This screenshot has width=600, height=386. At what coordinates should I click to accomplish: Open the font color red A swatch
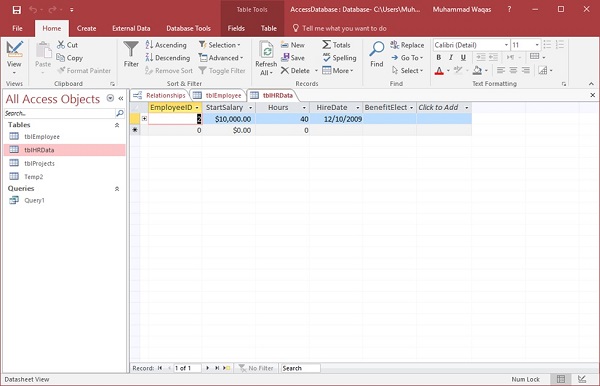439,70
